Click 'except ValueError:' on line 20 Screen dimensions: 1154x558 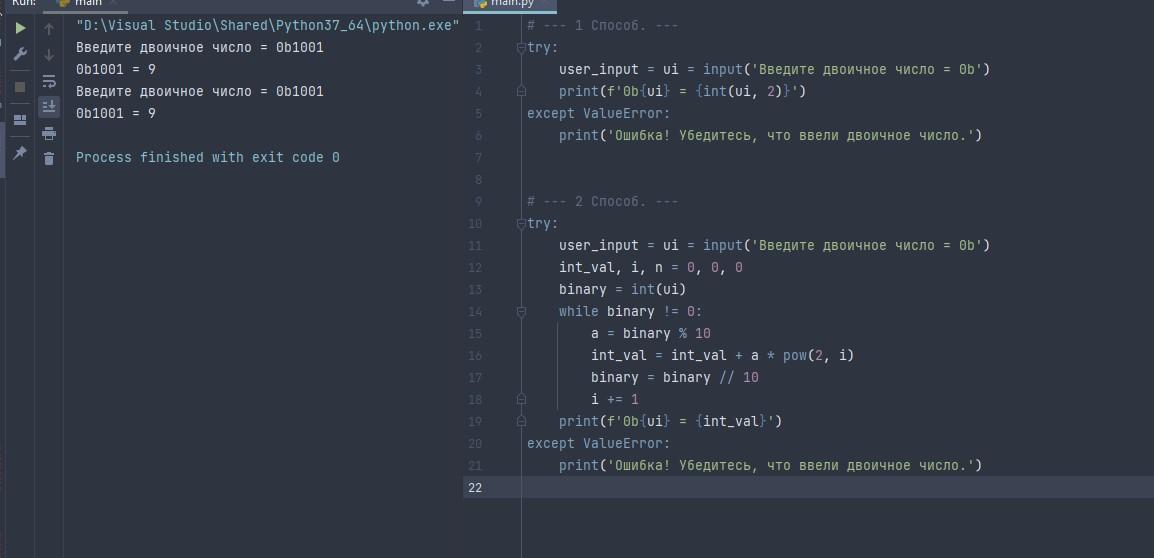tap(598, 443)
